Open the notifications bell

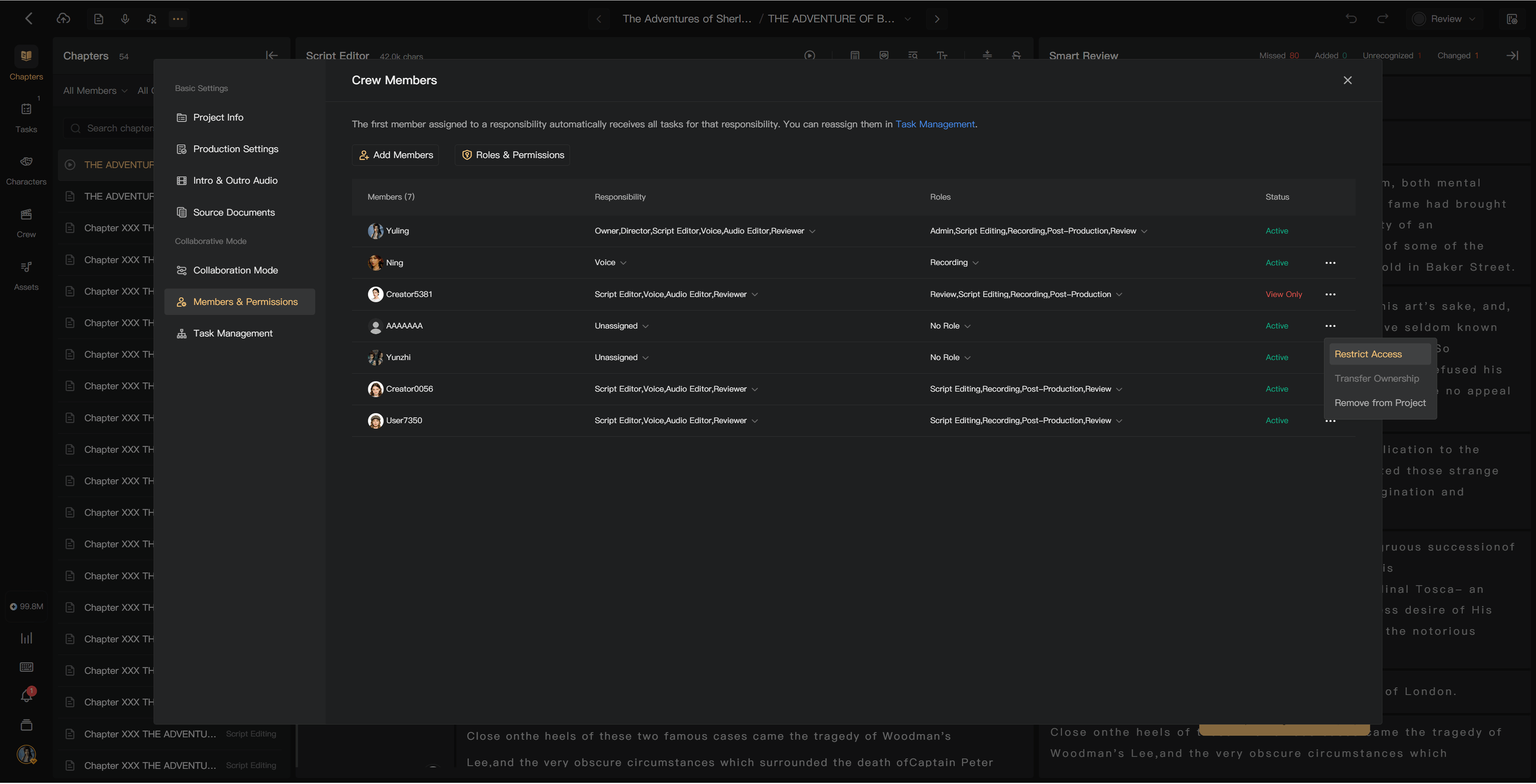pos(27,695)
